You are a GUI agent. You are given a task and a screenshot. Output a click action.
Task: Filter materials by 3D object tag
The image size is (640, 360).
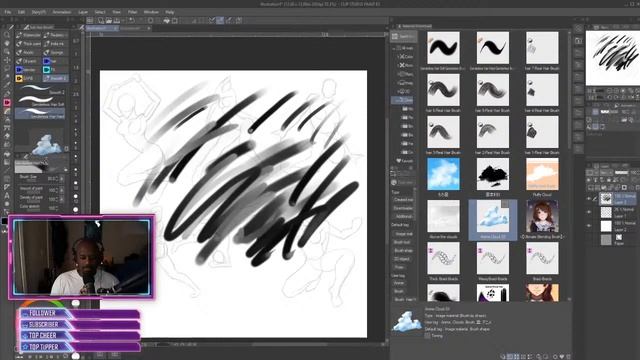[403, 259]
